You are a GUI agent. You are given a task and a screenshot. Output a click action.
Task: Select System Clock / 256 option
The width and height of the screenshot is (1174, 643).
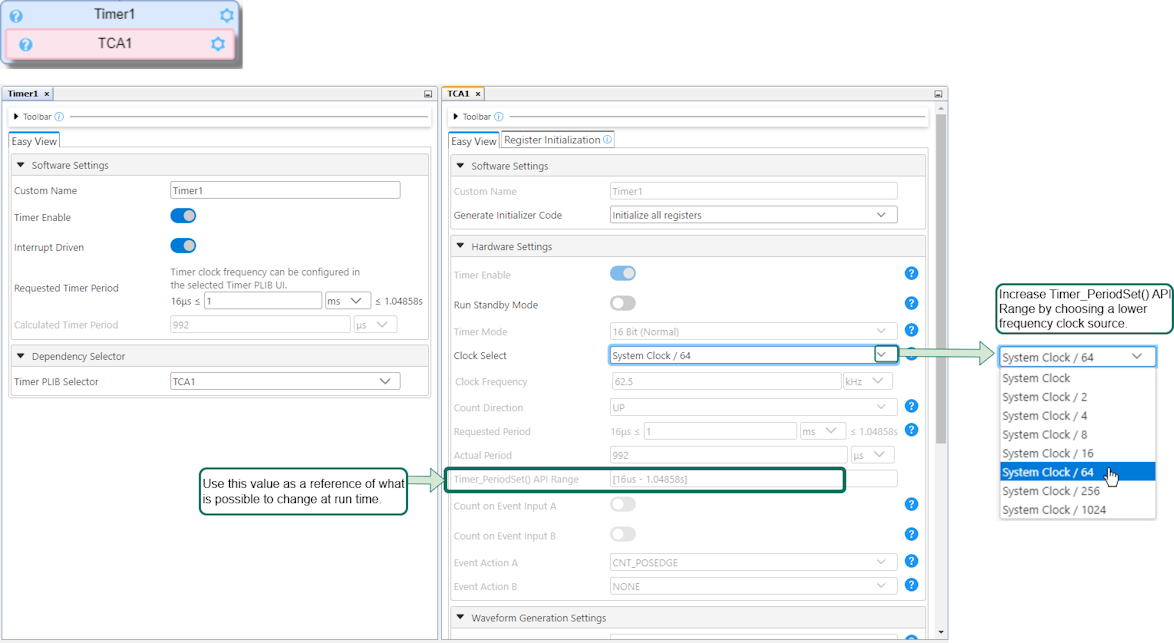coord(1051,491)
